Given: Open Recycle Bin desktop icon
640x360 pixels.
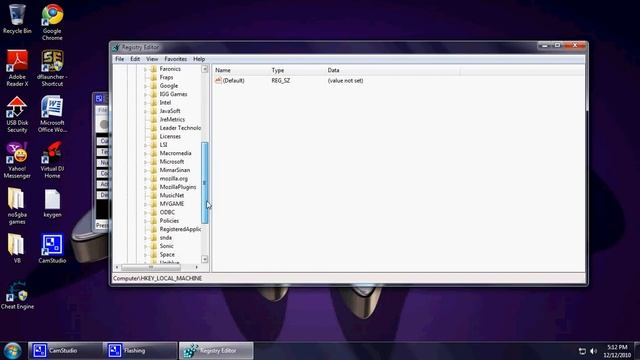Looking at the screenshot, I should pos(17,19).
